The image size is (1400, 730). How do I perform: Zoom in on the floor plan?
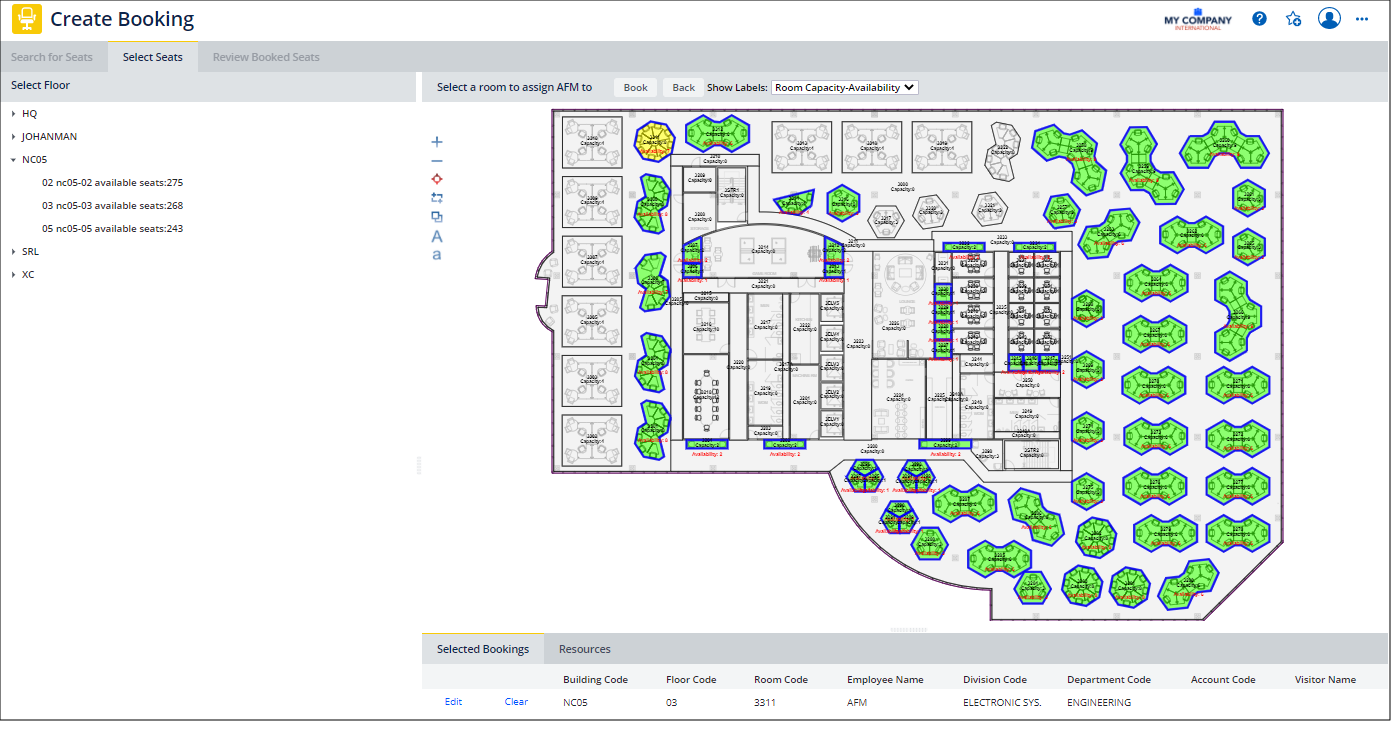(436, 141)
